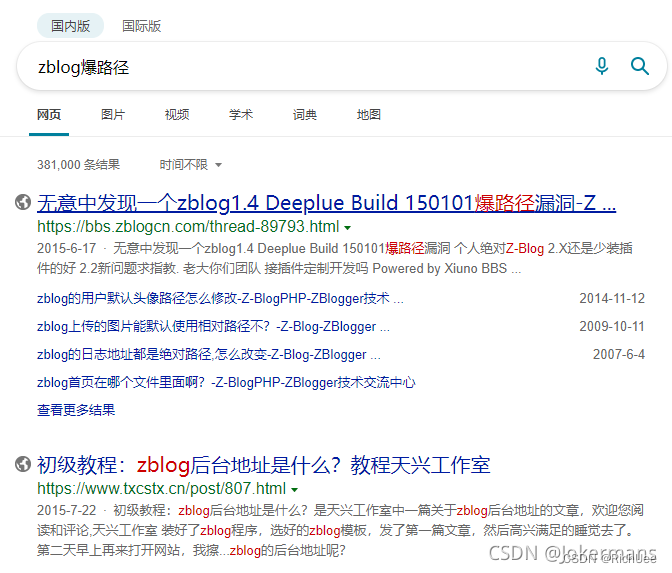Viewport: 672px width, 573px height.
Task: Click 查看更多结果 link
Action: 76,410
